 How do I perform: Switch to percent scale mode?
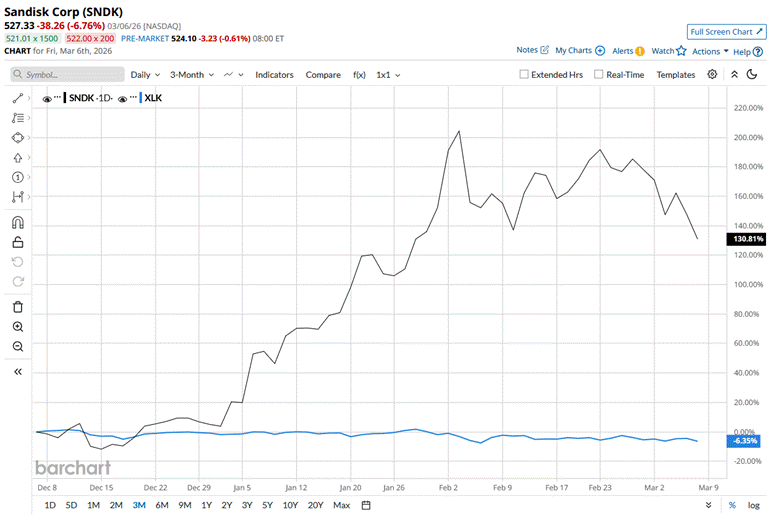(732, 505)
